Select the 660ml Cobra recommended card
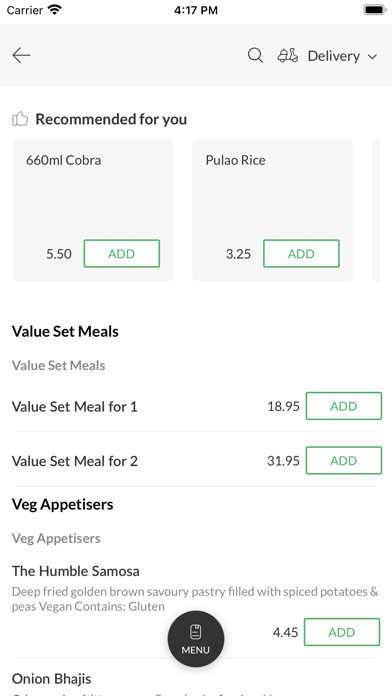This screenshot has width=392, height=696. tap(93, 210)
